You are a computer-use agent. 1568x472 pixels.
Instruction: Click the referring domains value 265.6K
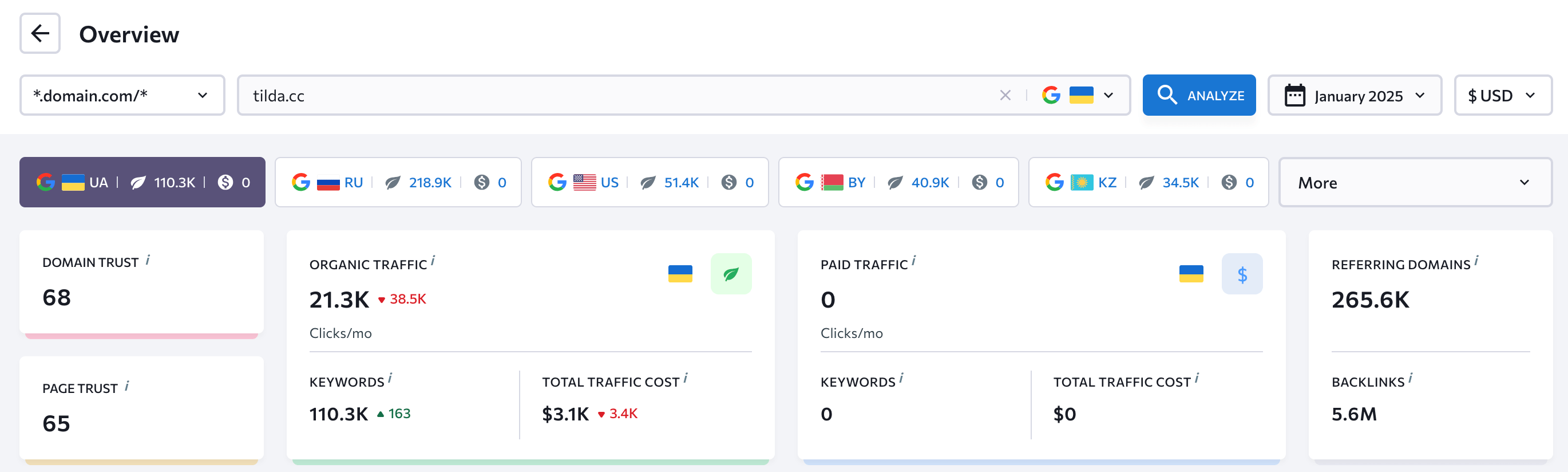[1370, 300]
